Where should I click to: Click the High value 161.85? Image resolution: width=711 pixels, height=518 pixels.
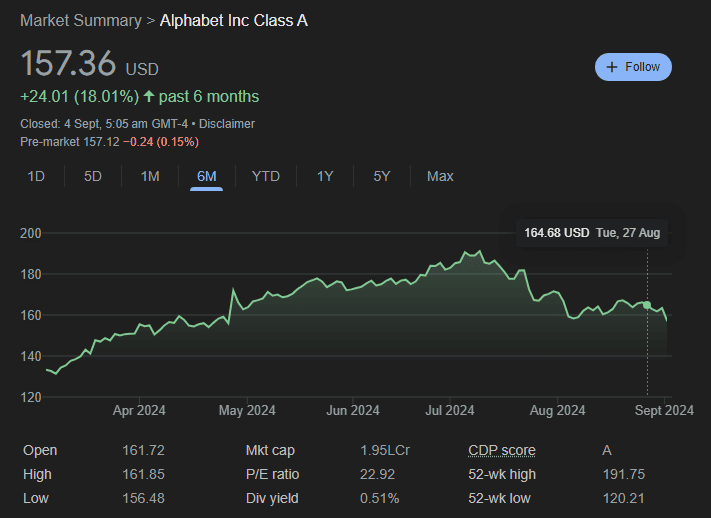[143, 474]
